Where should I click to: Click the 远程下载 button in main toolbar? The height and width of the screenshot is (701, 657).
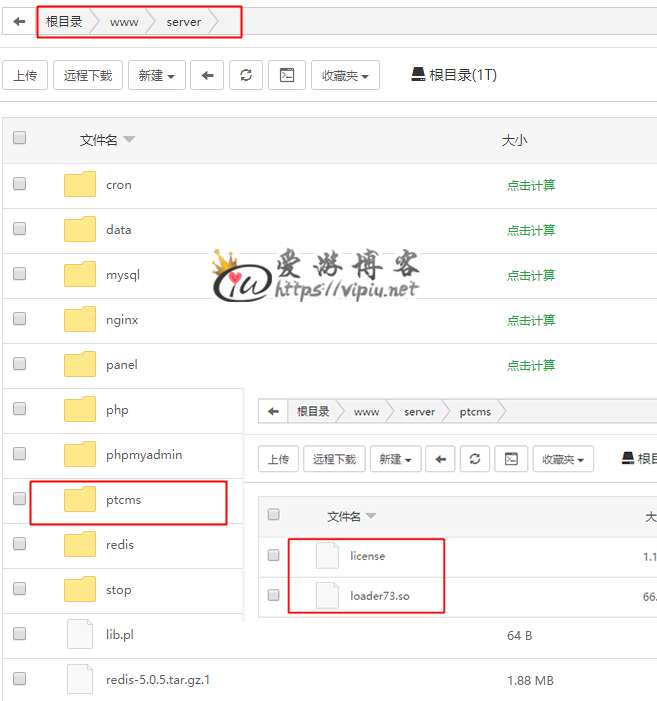tap(88, 75)
